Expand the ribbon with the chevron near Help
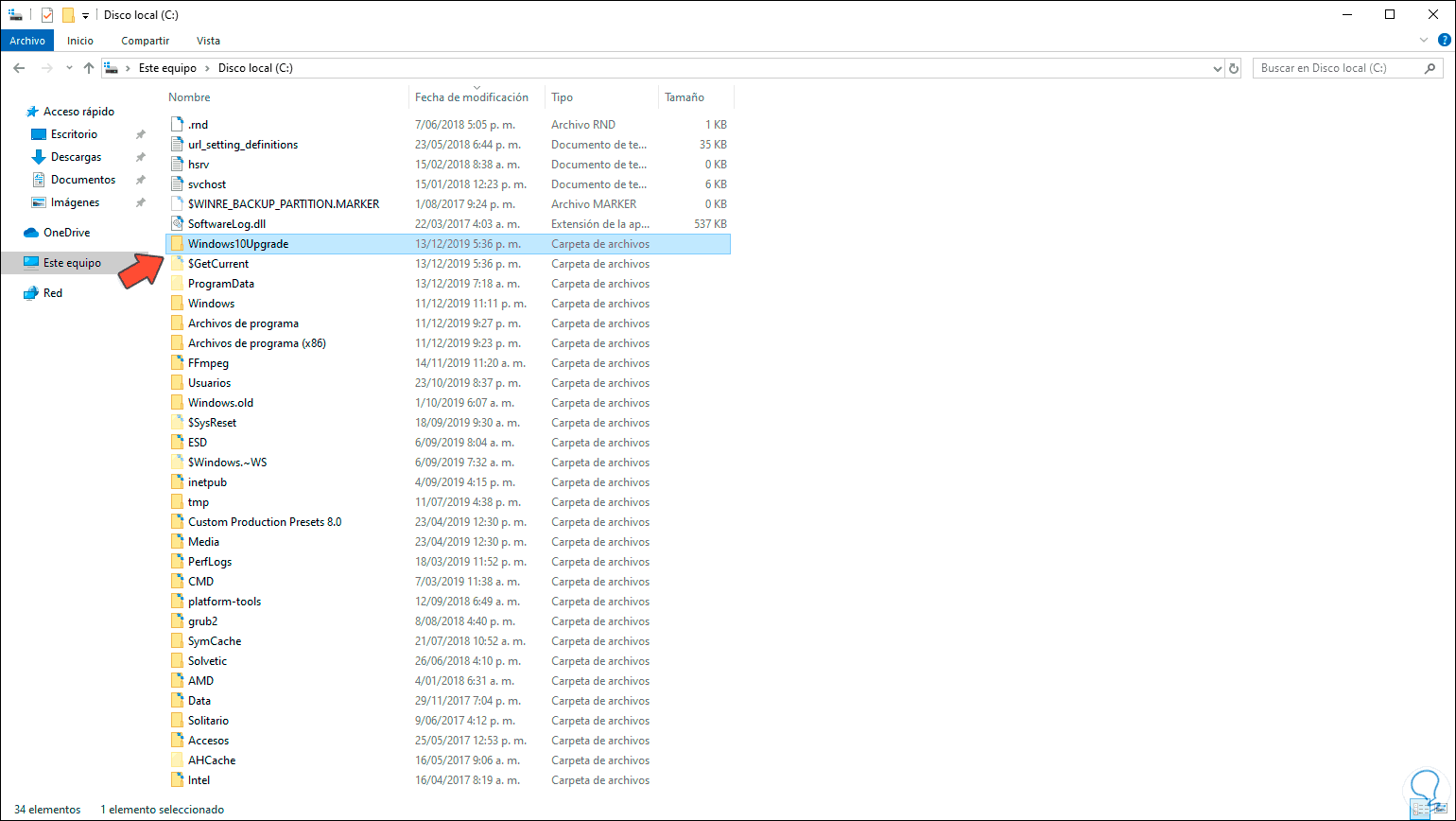The height and width of the screenshot is (821, 1456). pyautogui.click(x=1425, y=41)
